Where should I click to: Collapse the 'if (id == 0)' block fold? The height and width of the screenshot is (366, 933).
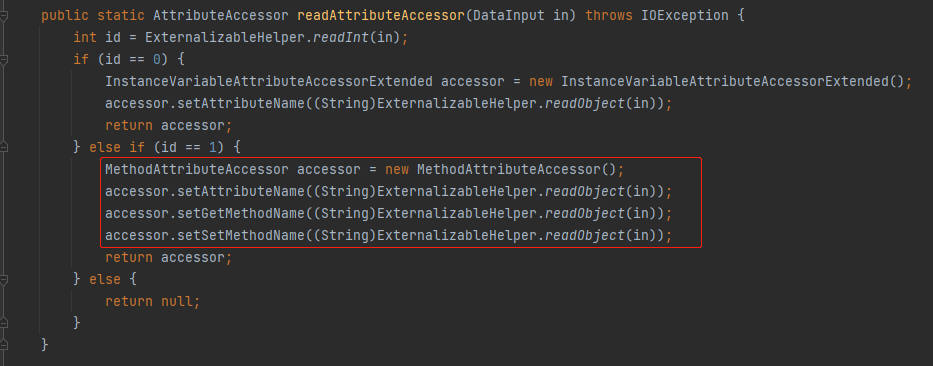pos(4,60)
